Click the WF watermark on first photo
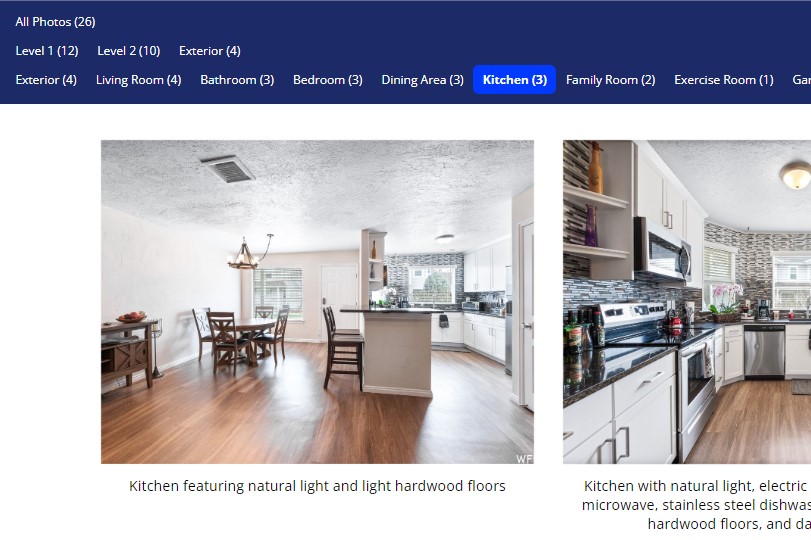 click(x=524, y=458)
